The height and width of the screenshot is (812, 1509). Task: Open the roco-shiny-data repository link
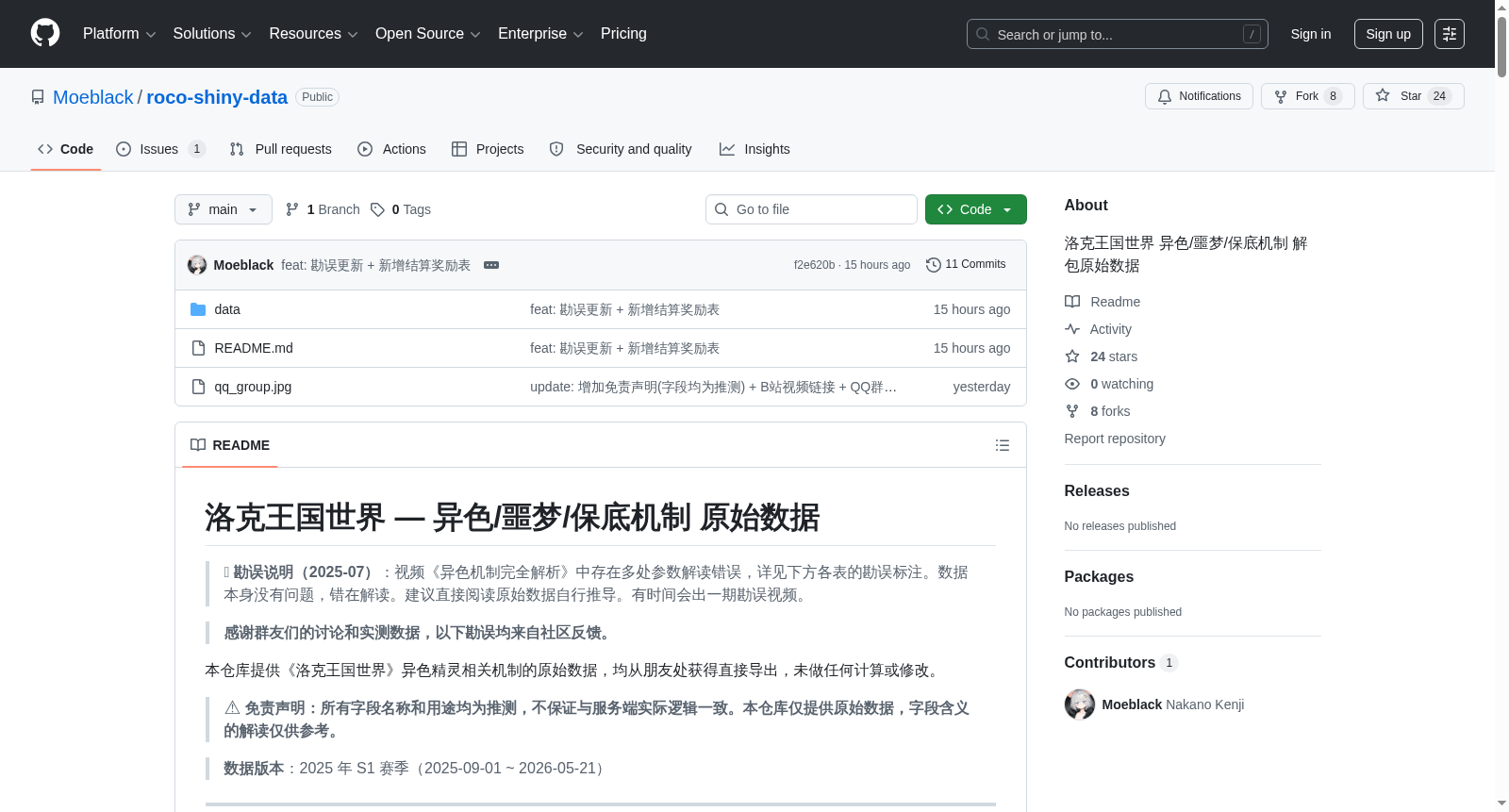[x=217, y=97]
